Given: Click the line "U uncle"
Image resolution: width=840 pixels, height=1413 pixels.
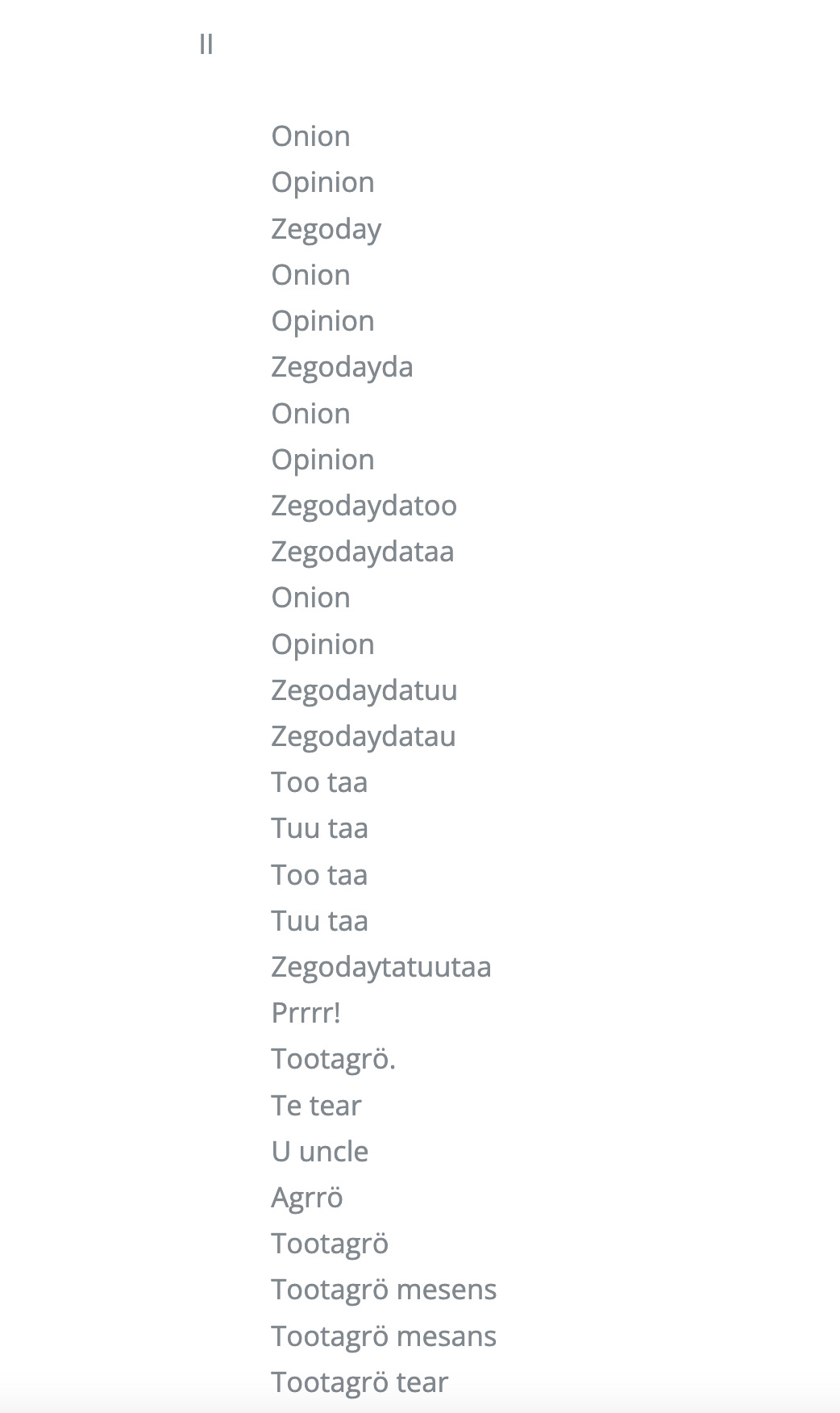Looking at the screenshot, I should 319,1152.
